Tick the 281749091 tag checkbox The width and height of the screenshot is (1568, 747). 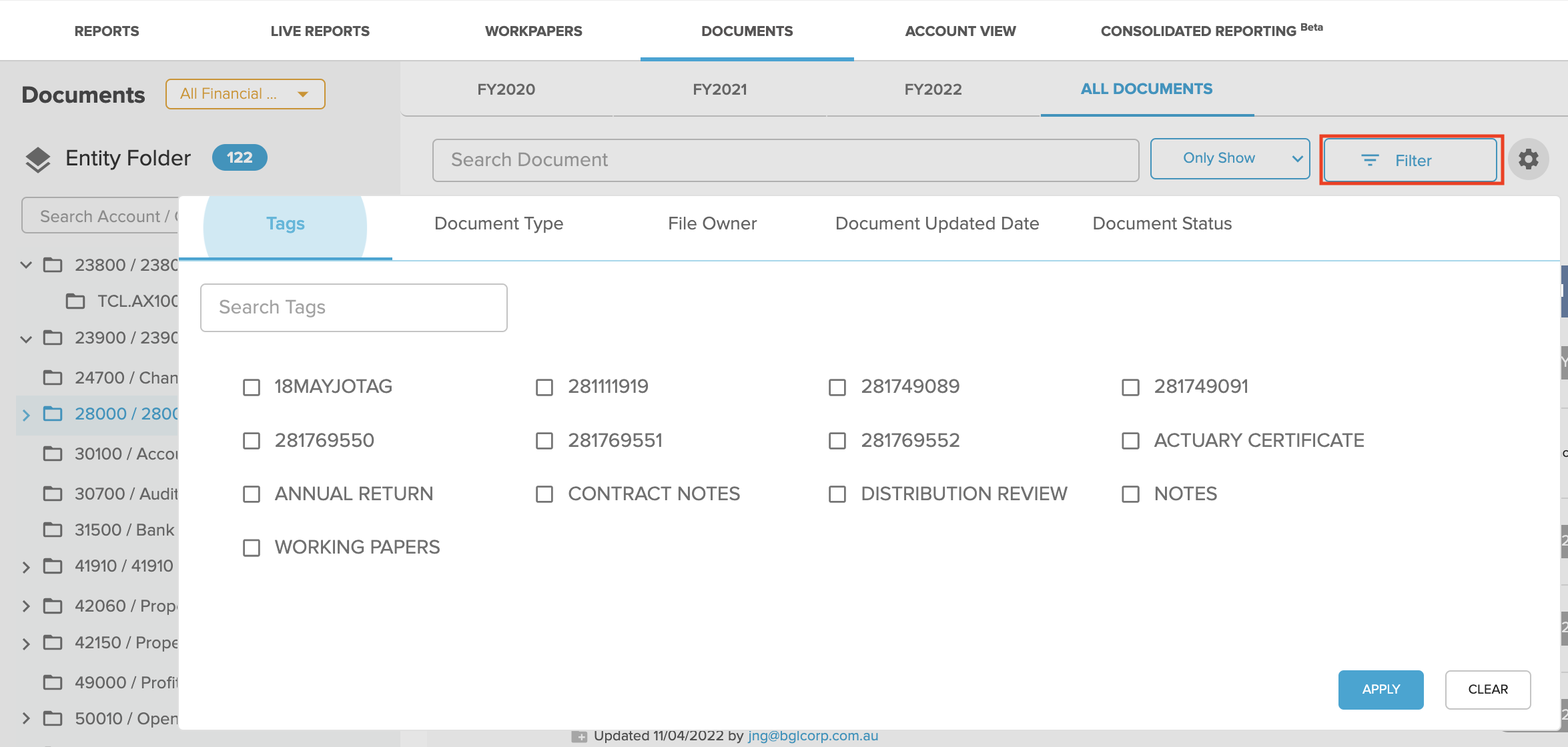tap(1130, 388)
